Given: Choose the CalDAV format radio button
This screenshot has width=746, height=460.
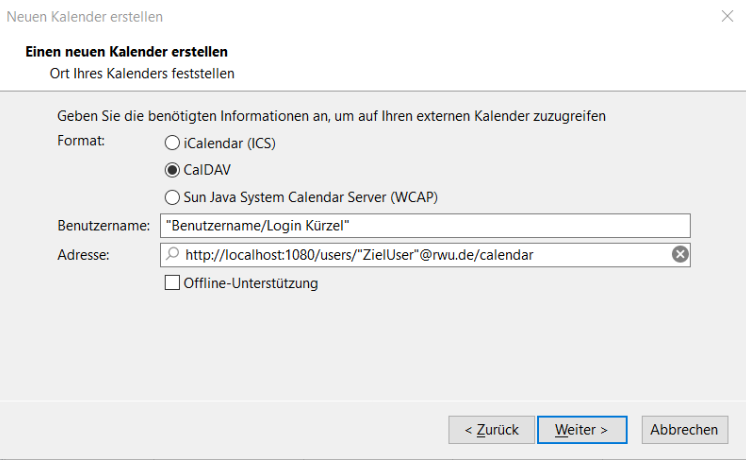Looking at the screenshot, I should tap(172, 170).
